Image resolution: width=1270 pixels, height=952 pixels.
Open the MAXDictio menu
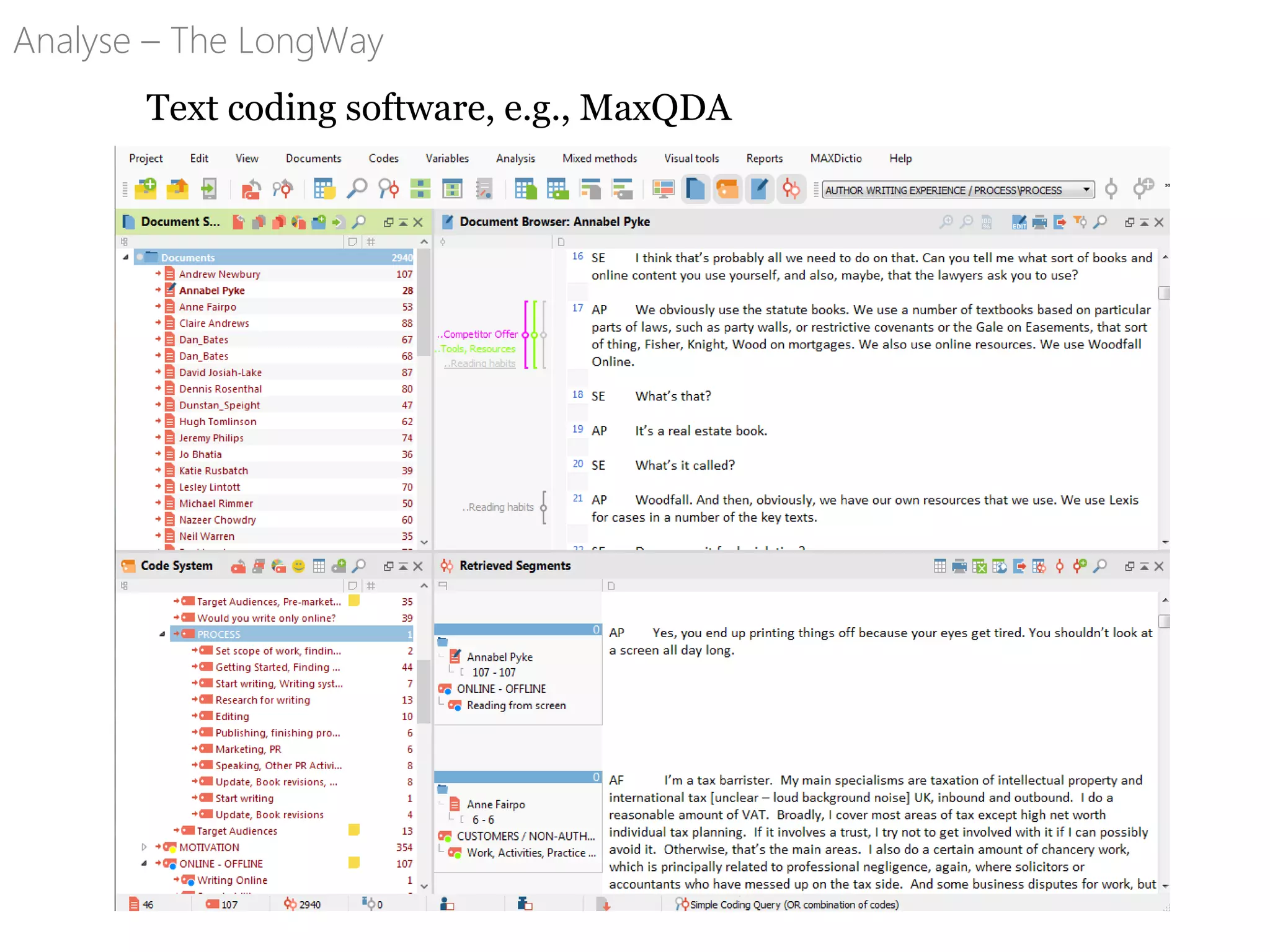pos(835,159)
